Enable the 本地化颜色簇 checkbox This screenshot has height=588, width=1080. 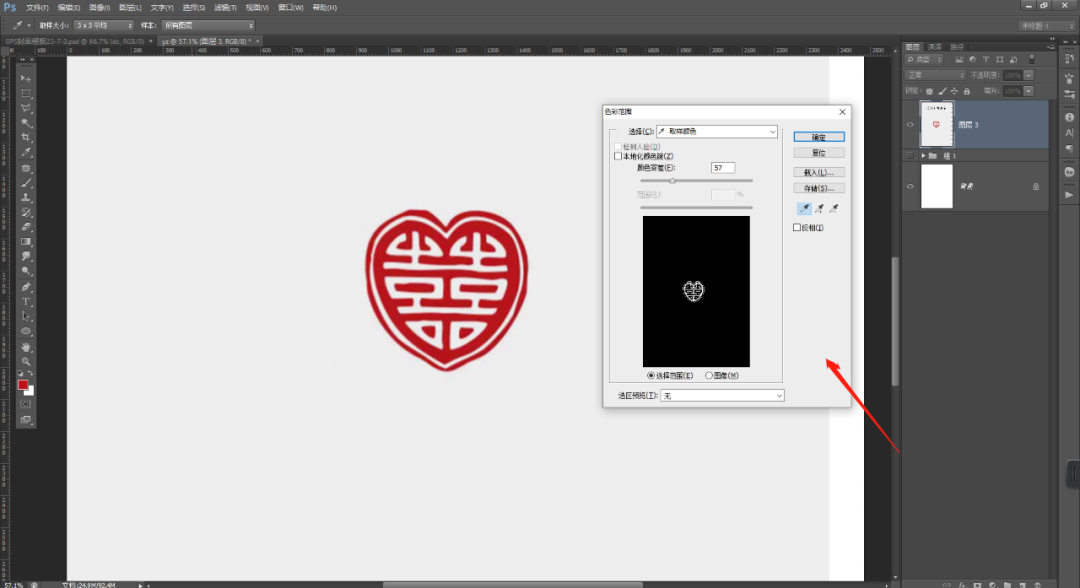point(617,156)
